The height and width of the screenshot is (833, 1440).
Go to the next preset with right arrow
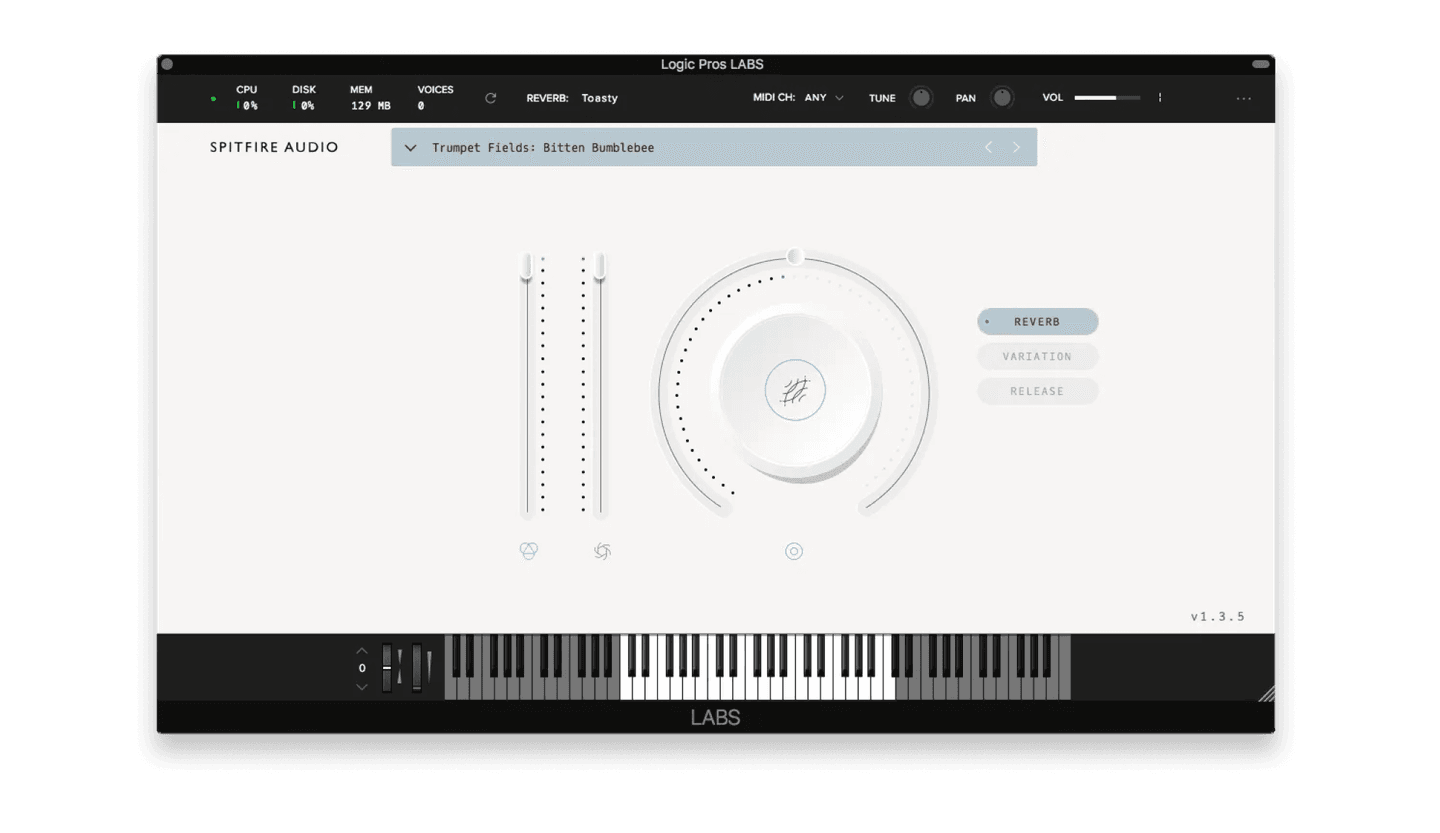(x=1016, y=147)
